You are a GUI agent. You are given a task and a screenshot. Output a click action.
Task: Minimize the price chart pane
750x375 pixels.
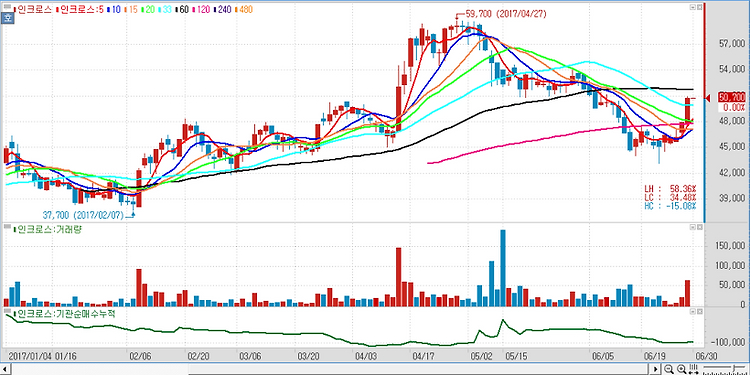pos(693,8)
